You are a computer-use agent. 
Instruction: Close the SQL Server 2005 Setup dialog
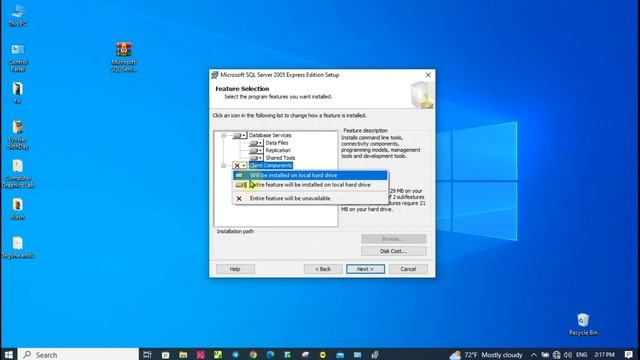pos(428,75)
